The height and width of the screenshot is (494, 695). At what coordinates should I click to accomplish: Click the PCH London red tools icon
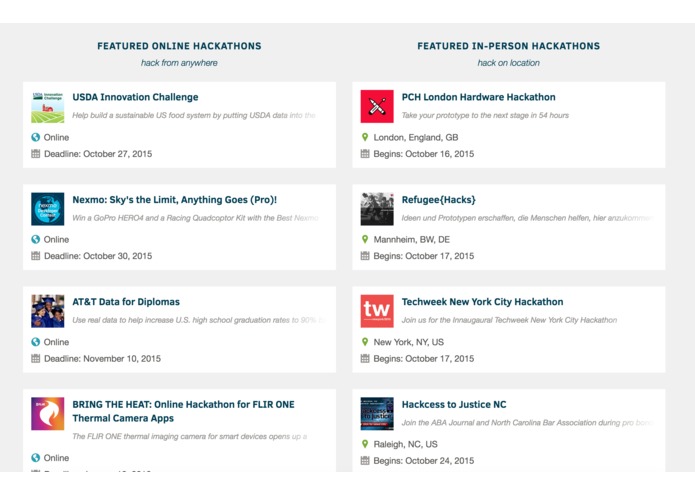pos(377,107)
